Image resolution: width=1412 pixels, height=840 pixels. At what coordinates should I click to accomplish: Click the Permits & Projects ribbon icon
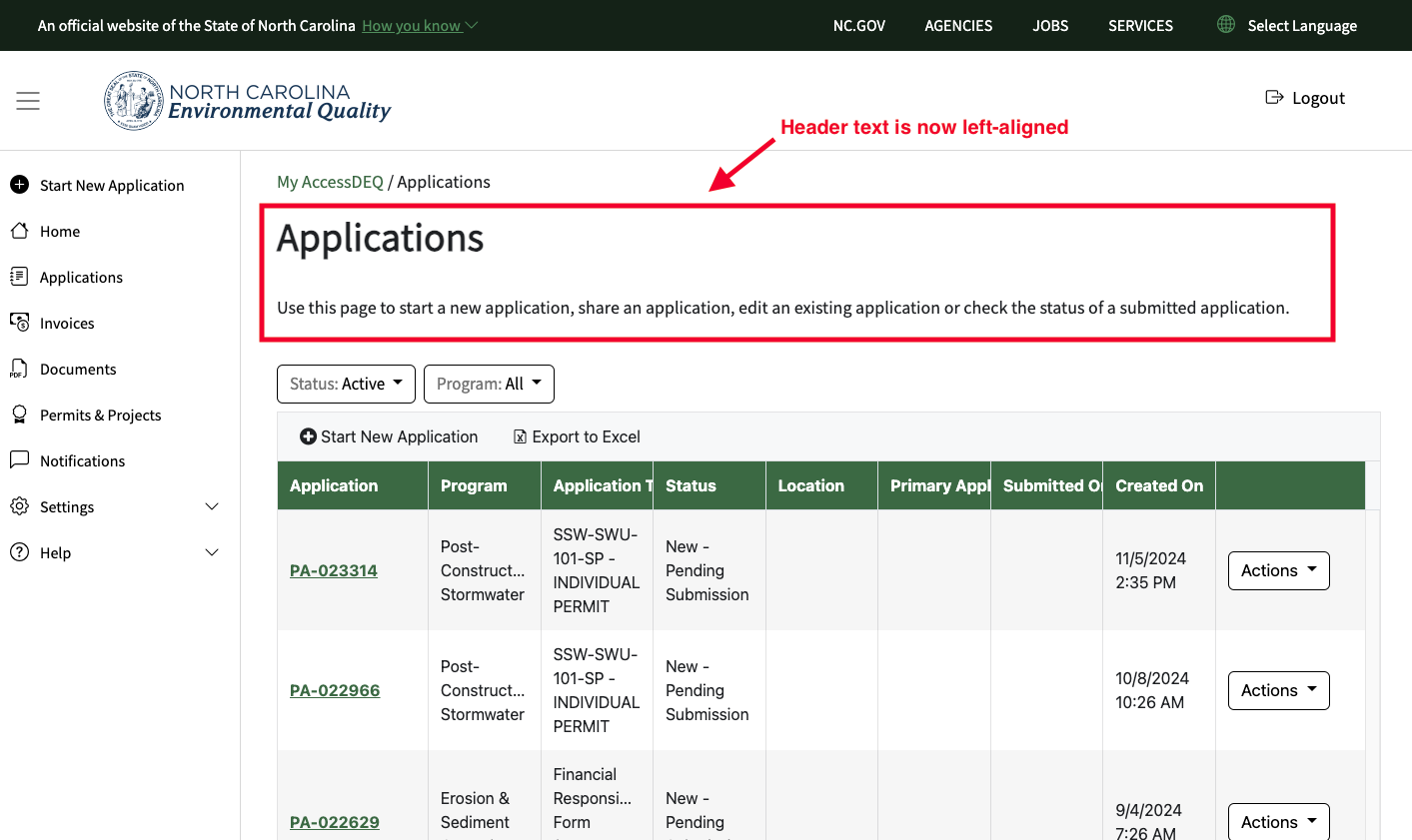pyautogui.click(x=19, y=415)
